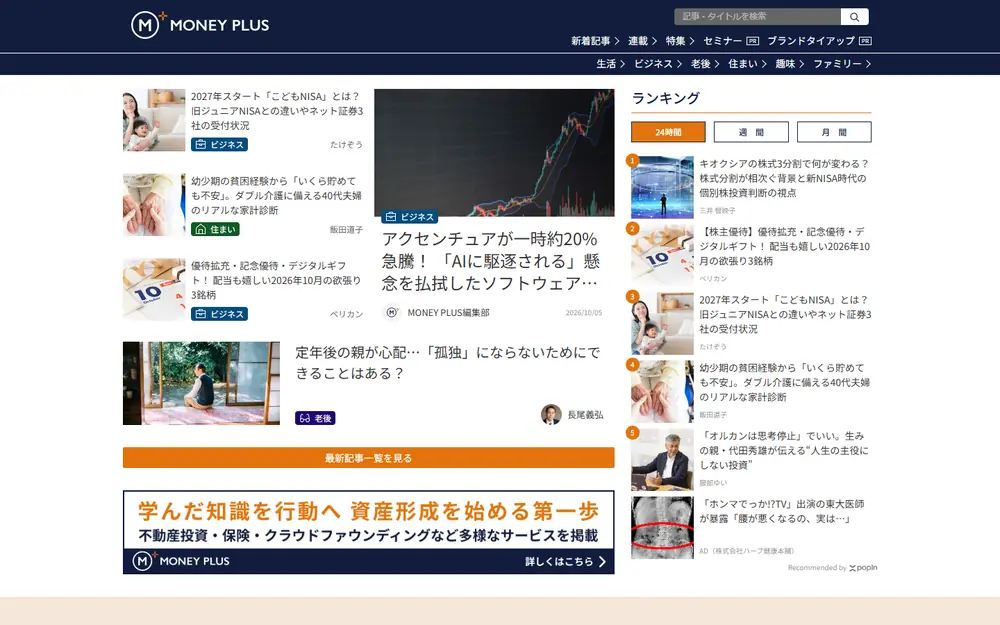Image resolution: width=1000 pixels, height=625 pixels.
Task: Click the MONEY PLUS logo in header
Action: pos(200,25)
